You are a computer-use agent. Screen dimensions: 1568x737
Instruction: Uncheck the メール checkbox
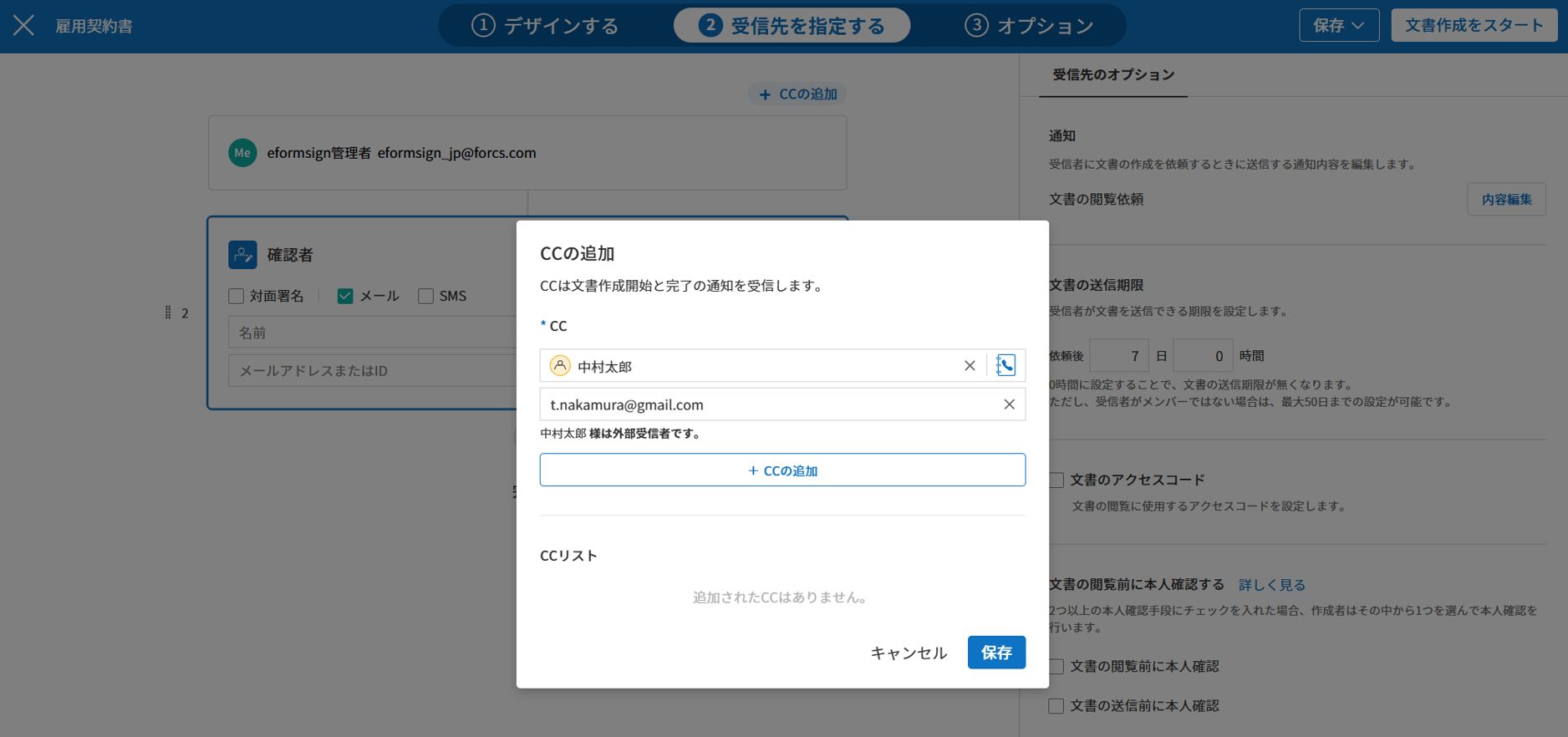click(345, 296)
